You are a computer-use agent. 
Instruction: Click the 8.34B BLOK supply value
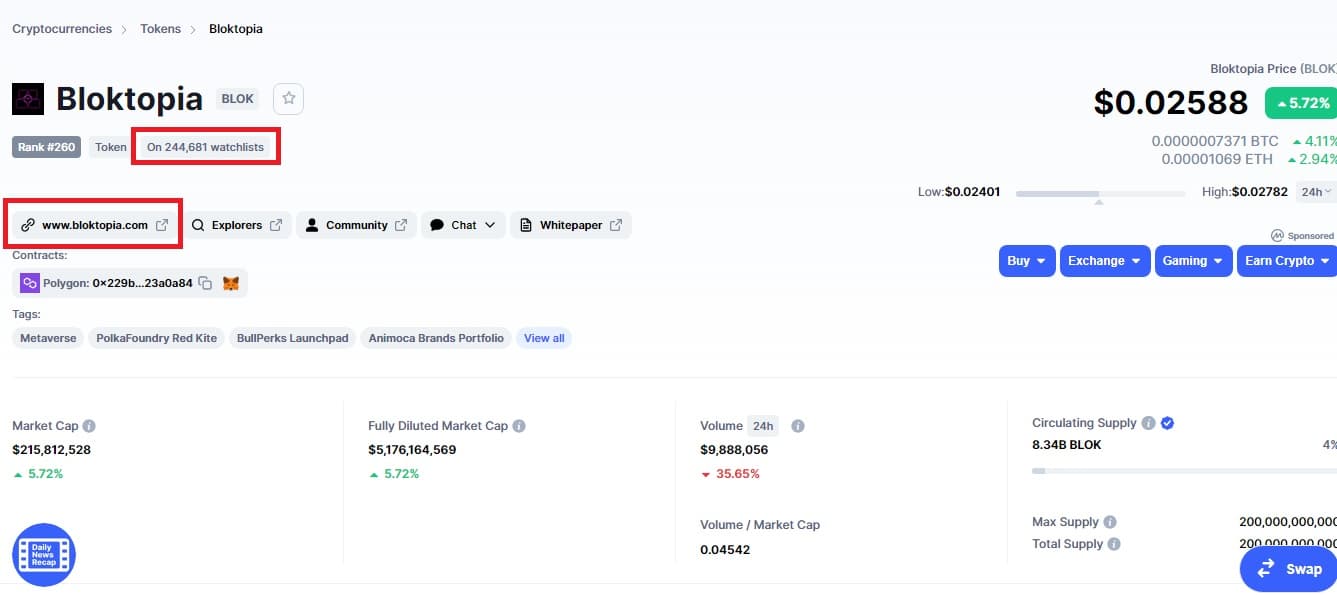click(1066, 445)
